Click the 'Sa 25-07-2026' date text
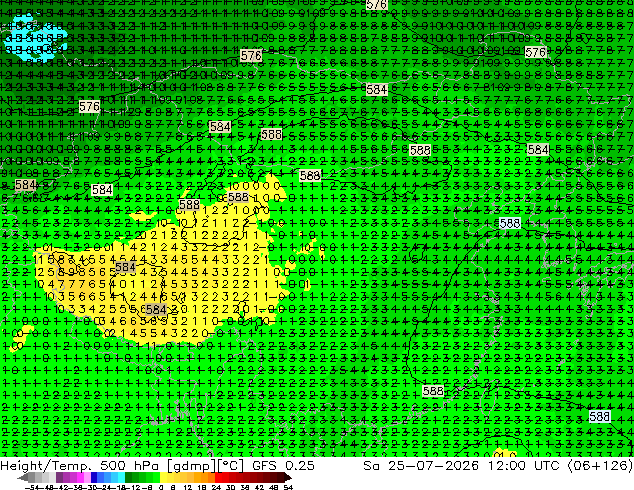 421,465
